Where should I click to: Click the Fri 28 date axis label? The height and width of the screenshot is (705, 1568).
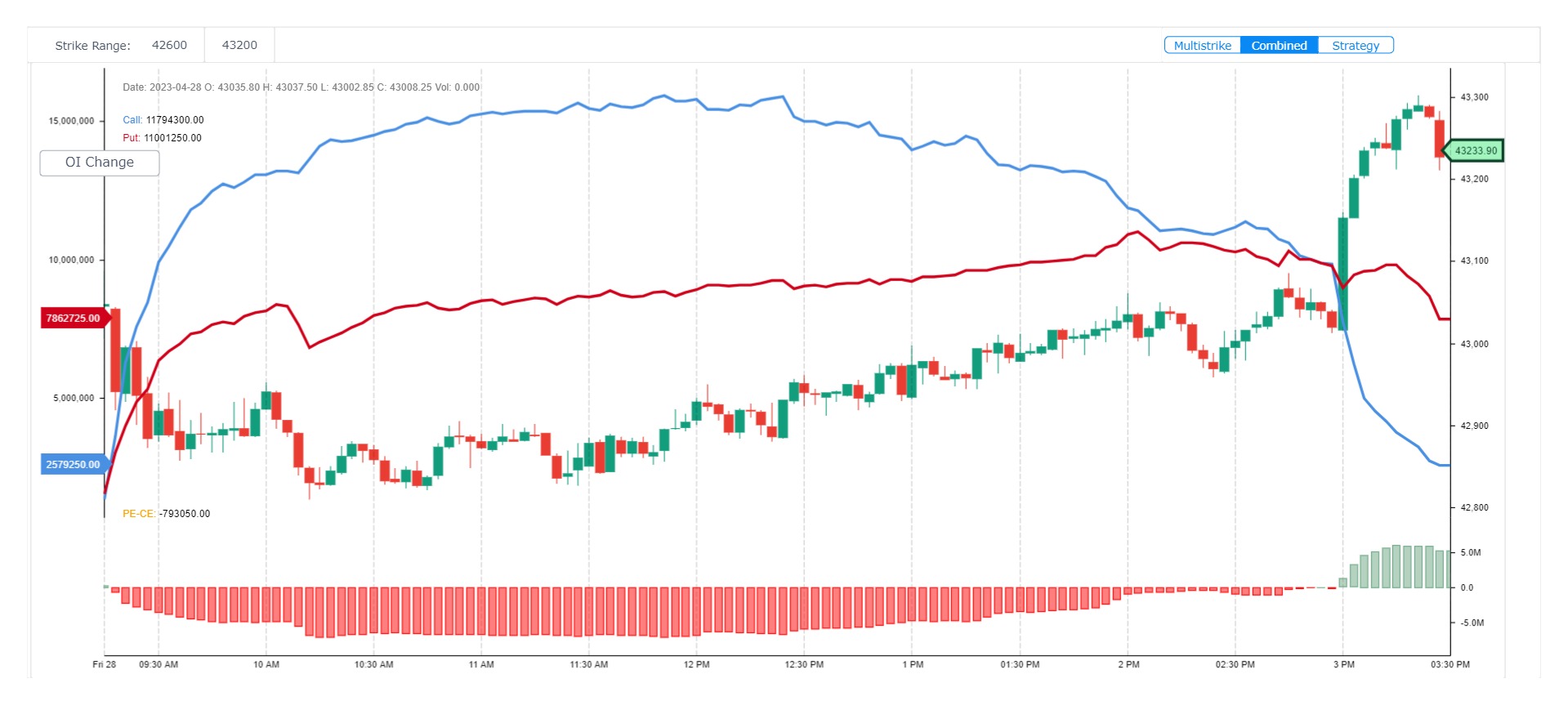[x=105, y=664]
